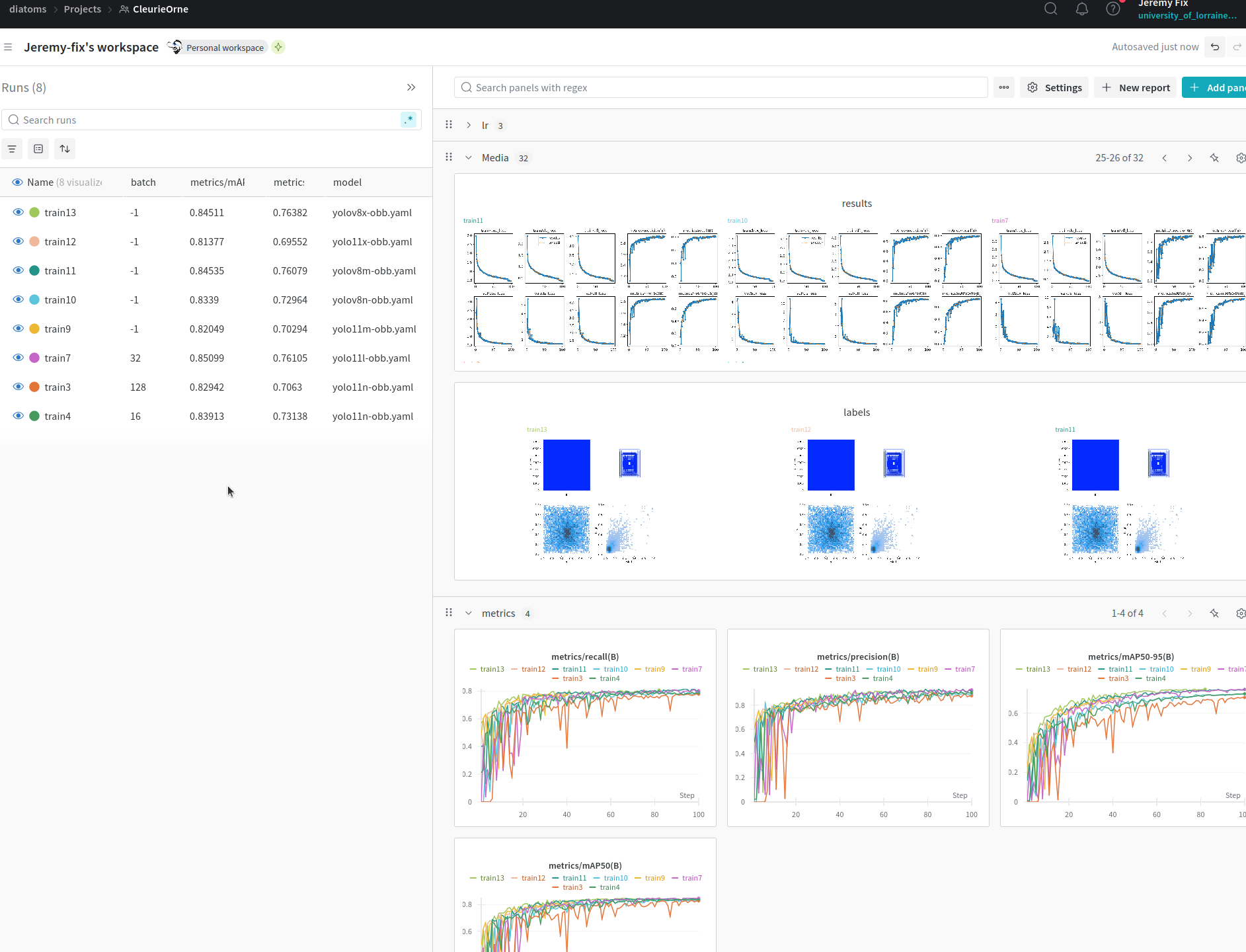Click the filter runs icon
Image resolution: width=1246 pixels, height=952 pixels.
pyautogui.click(x=12, y=149)
